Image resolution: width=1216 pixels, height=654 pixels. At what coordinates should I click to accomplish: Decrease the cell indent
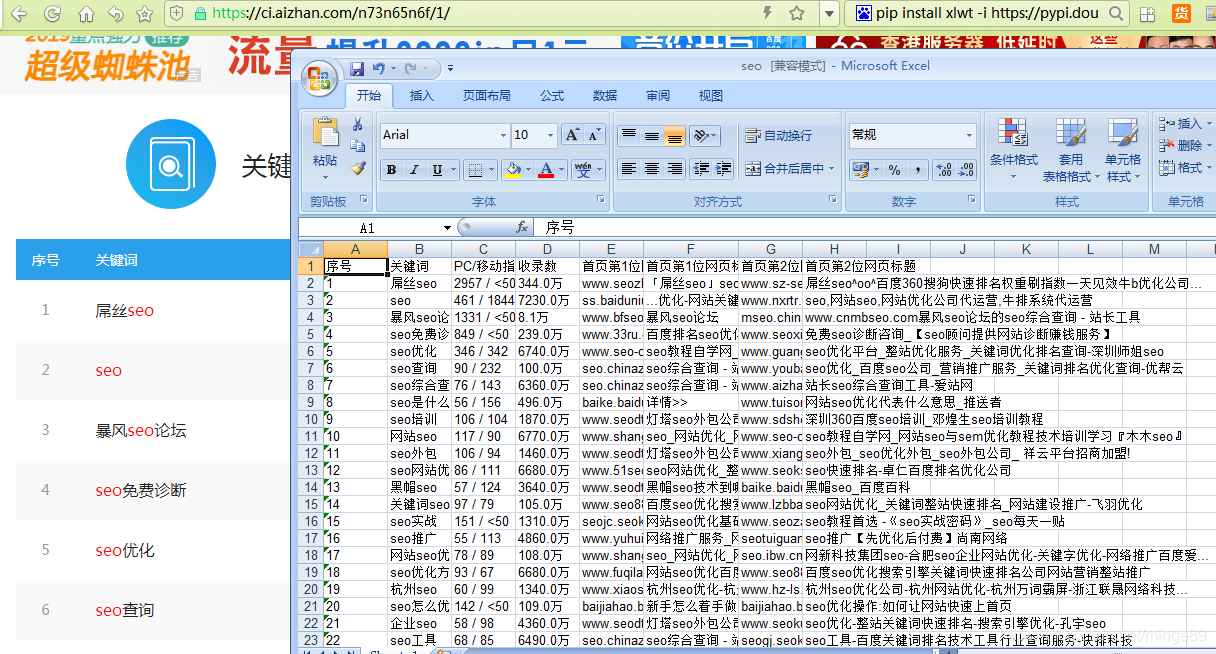point(701,169)
